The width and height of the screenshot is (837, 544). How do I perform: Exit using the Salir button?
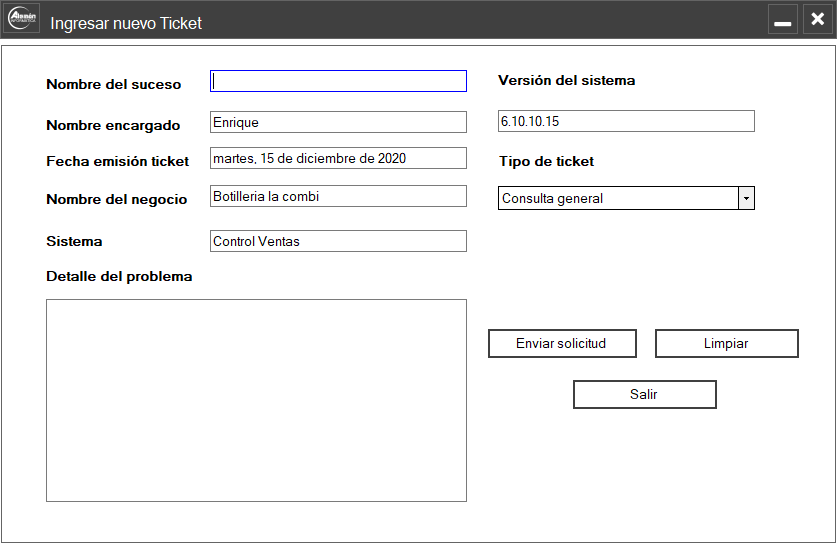point(644,394)
